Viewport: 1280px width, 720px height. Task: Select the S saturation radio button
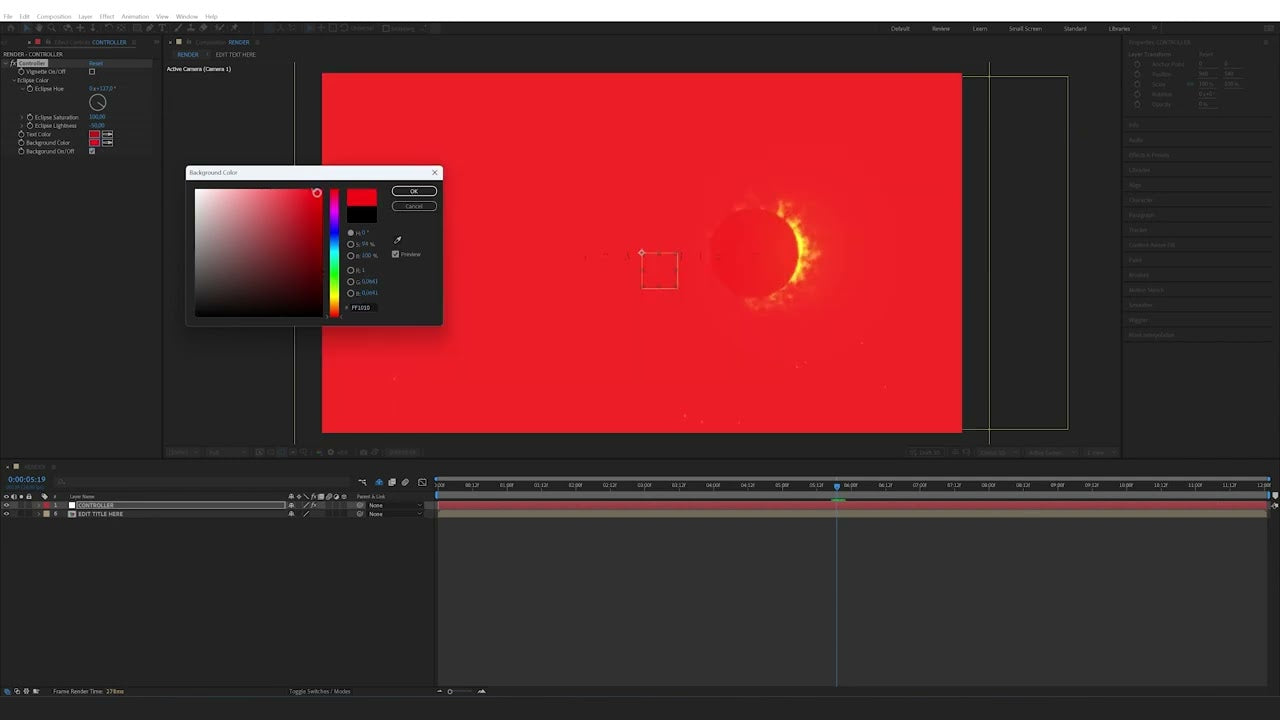(351, 244)
